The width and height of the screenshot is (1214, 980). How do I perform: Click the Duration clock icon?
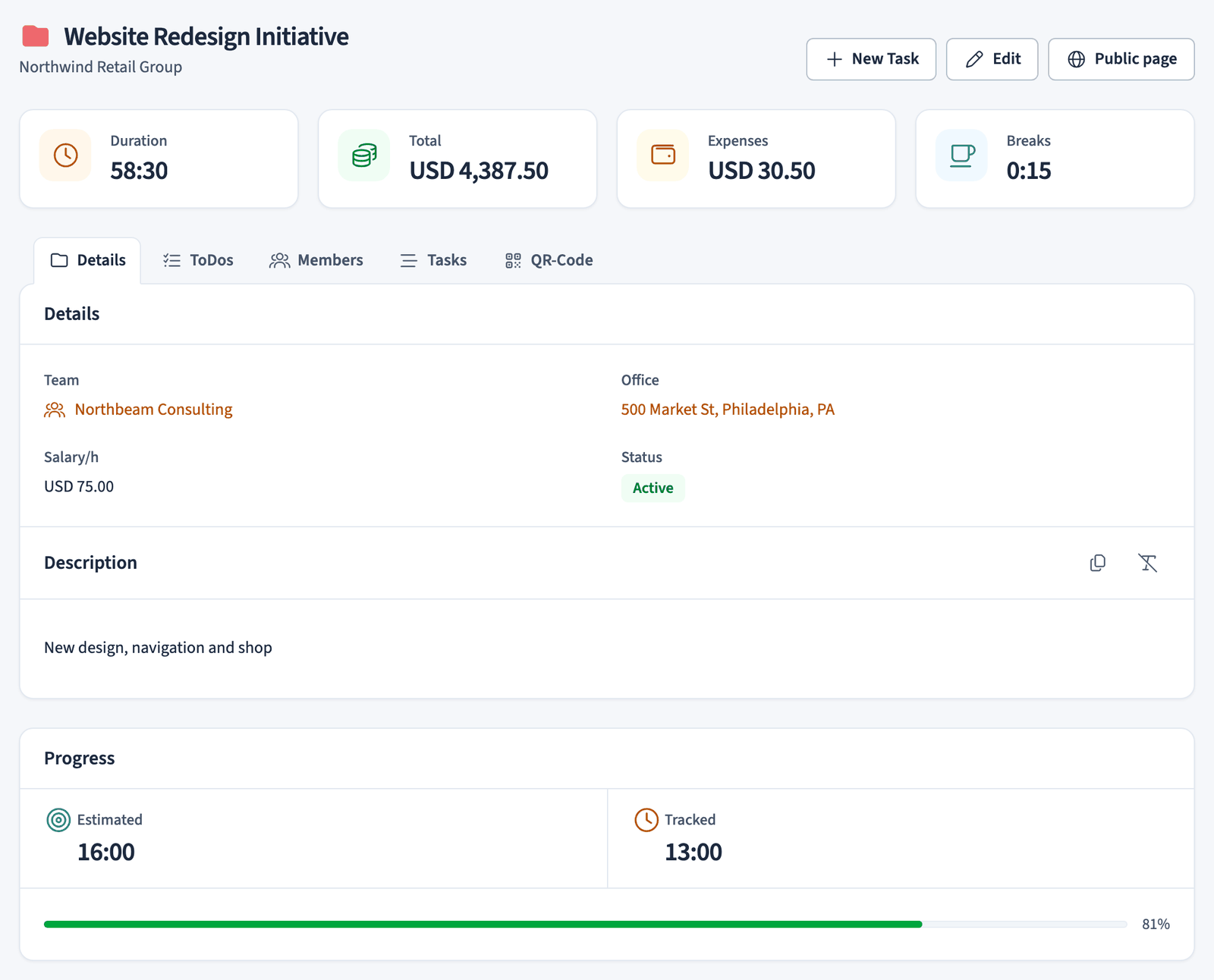pos(65,155)
